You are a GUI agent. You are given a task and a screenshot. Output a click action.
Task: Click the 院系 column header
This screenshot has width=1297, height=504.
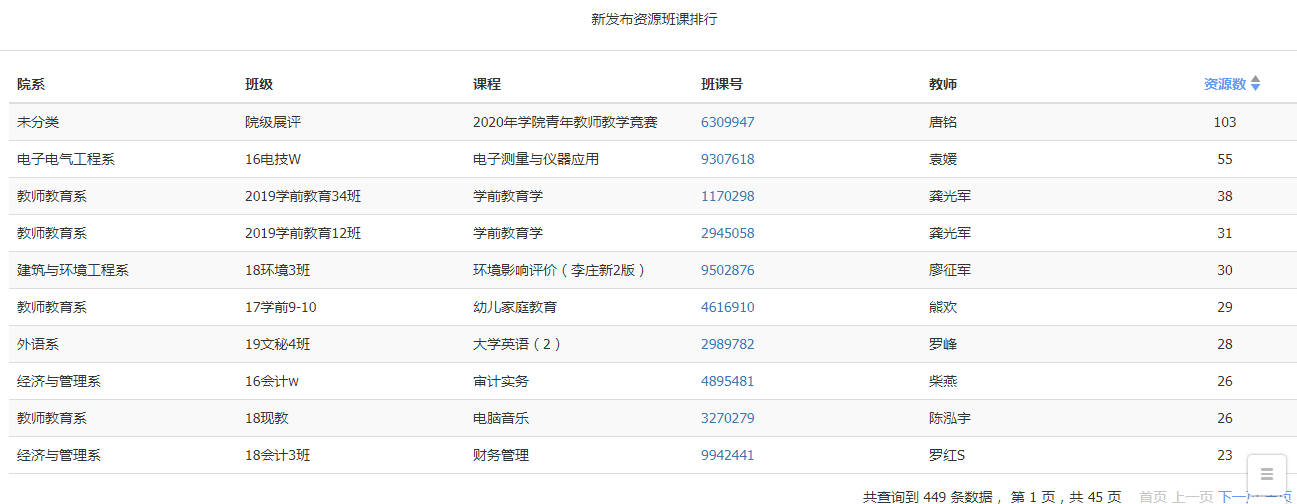(31, 84)
